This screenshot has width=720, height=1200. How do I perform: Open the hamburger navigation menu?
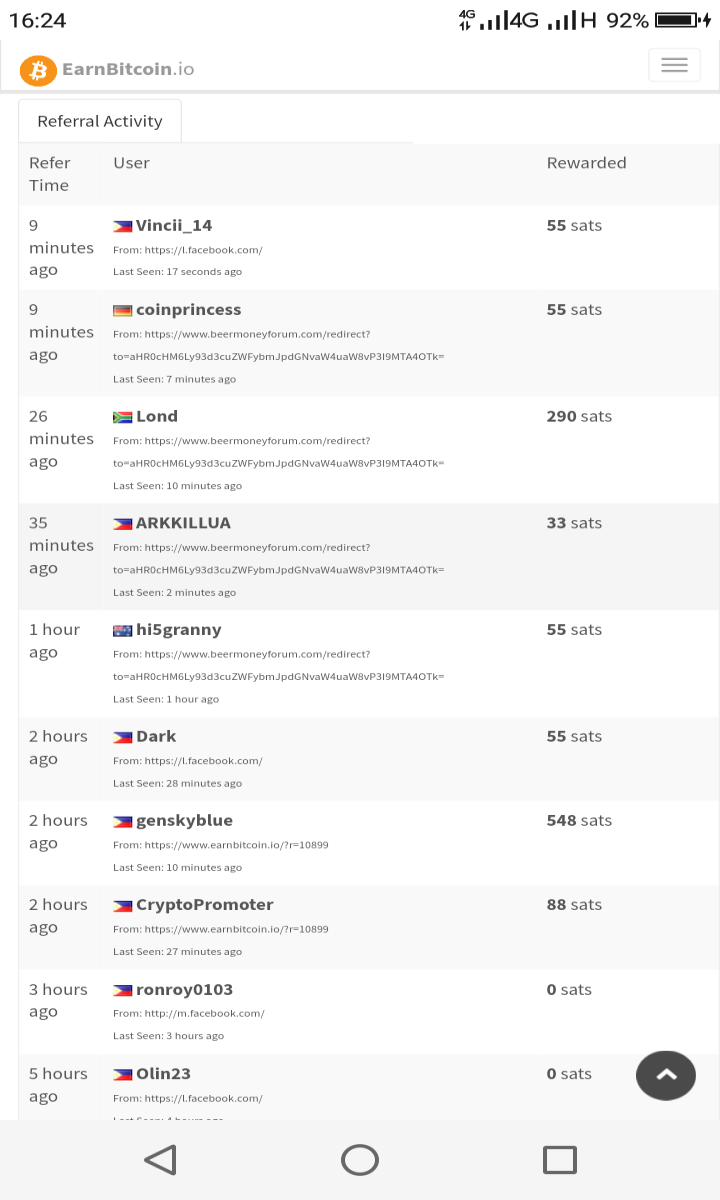pyautogui.click(x=674, y=65)
